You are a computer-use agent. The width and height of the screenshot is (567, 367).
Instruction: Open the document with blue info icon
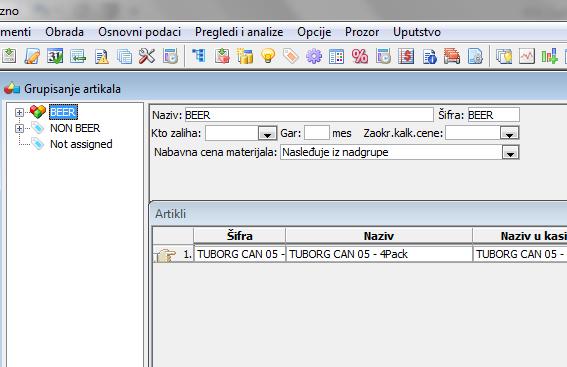(429, 56)
